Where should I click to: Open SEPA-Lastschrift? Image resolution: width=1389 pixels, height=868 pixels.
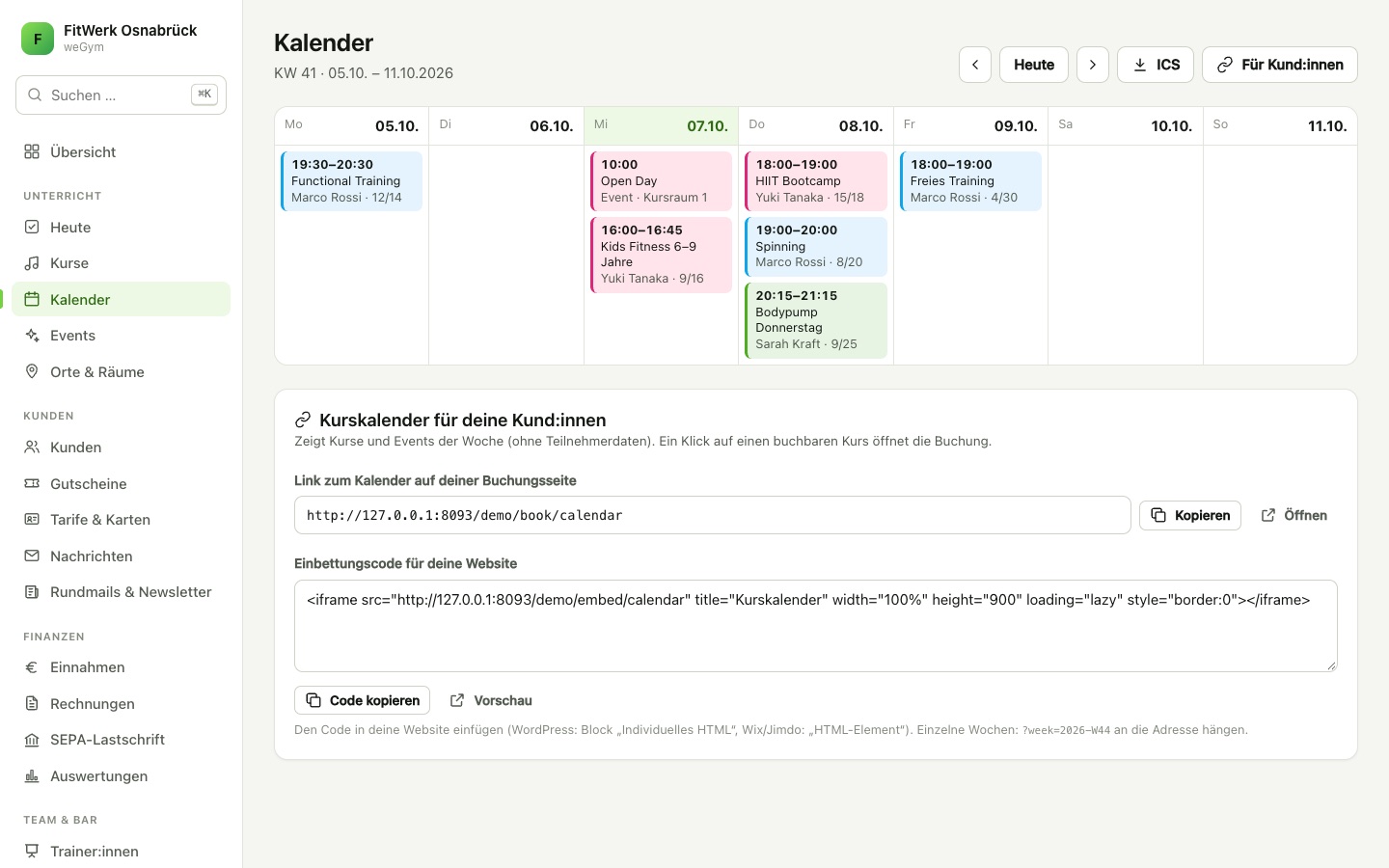click(x=121, y=739)
